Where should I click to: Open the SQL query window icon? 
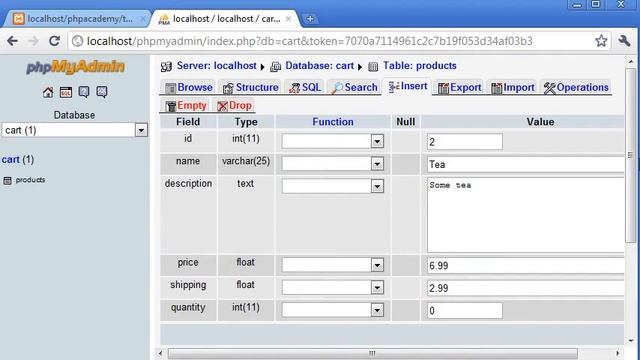coord(66,92)
